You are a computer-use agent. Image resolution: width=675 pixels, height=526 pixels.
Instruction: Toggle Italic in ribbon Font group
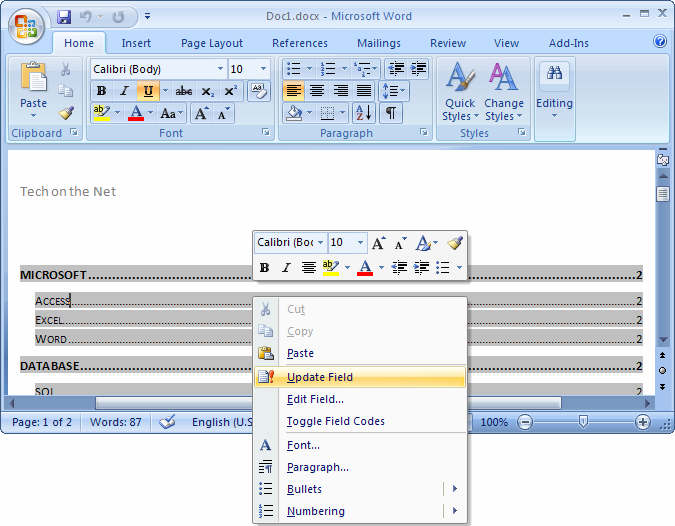click(x=125, y=91)
